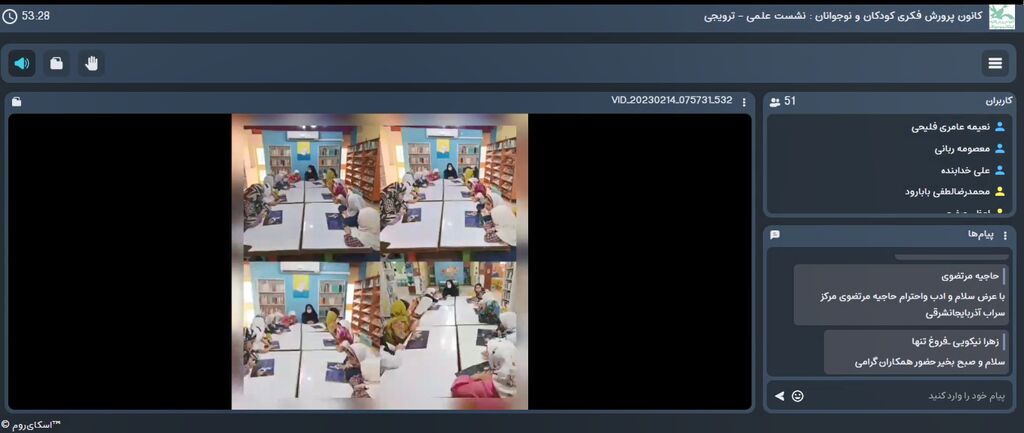Viewport: 1024px width, 433px height.
Task: Open the video panel three-dot options
Action: (x=743, y=102)
